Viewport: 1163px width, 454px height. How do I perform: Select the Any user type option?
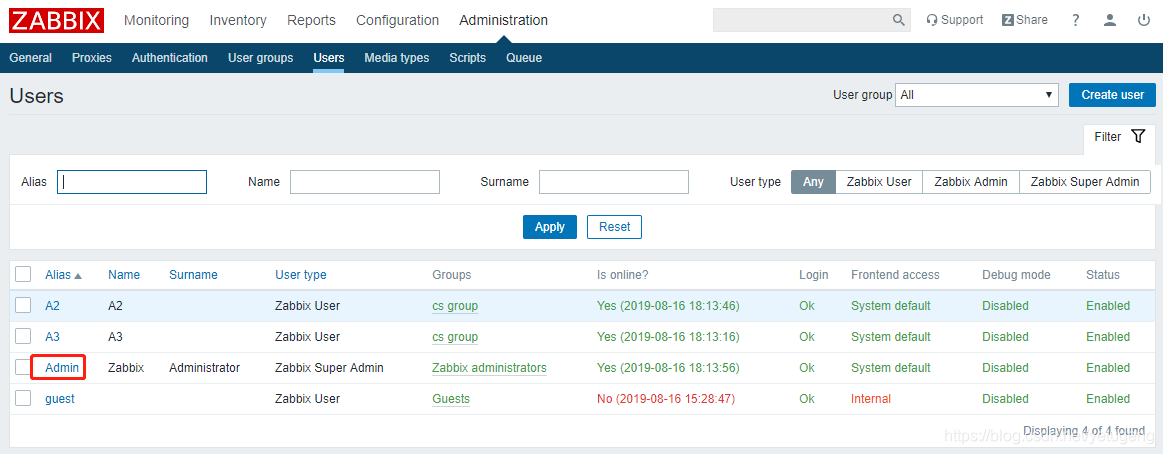[814, 182]
